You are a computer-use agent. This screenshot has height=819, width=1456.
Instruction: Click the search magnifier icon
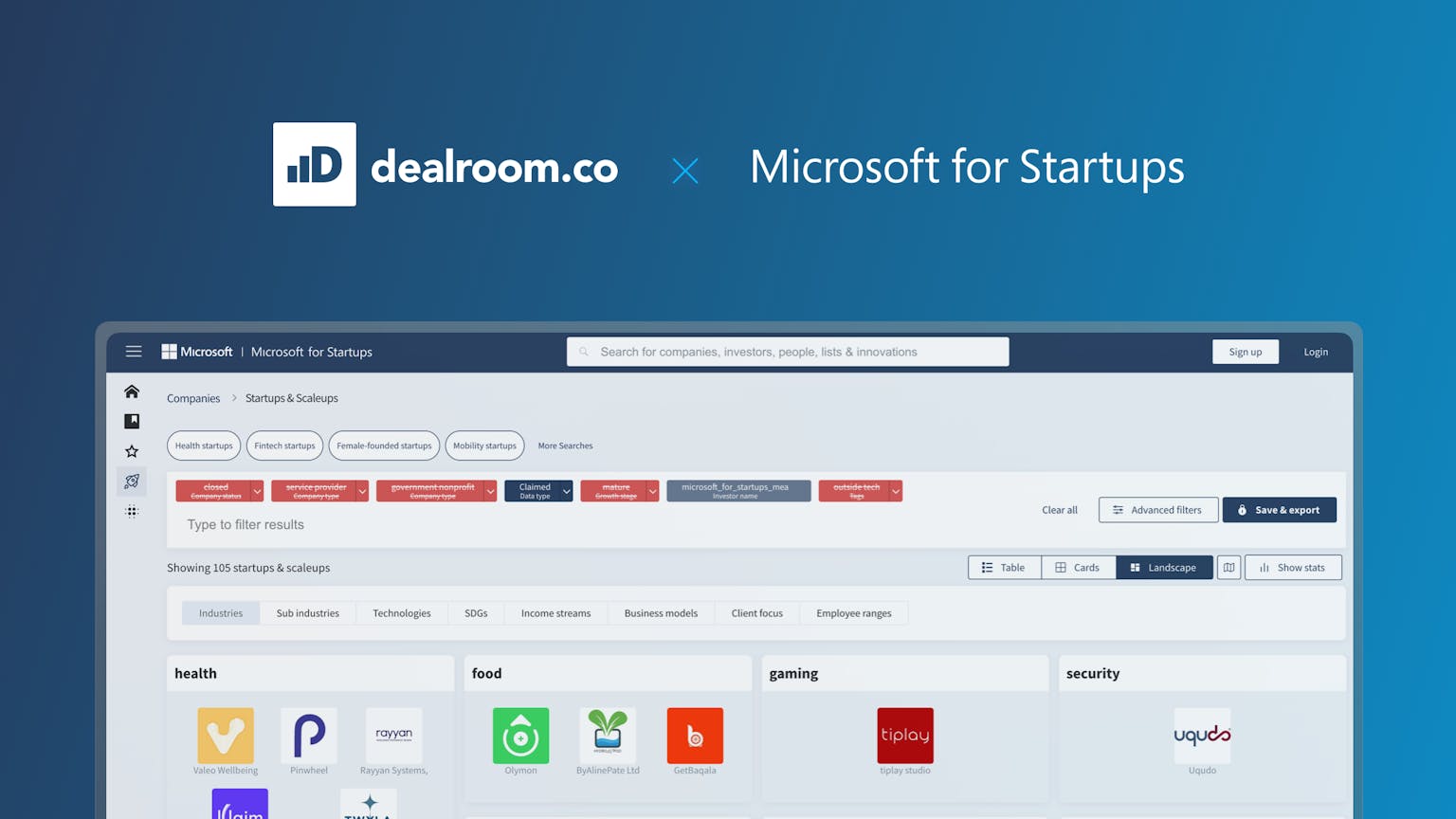pos(584,352)
